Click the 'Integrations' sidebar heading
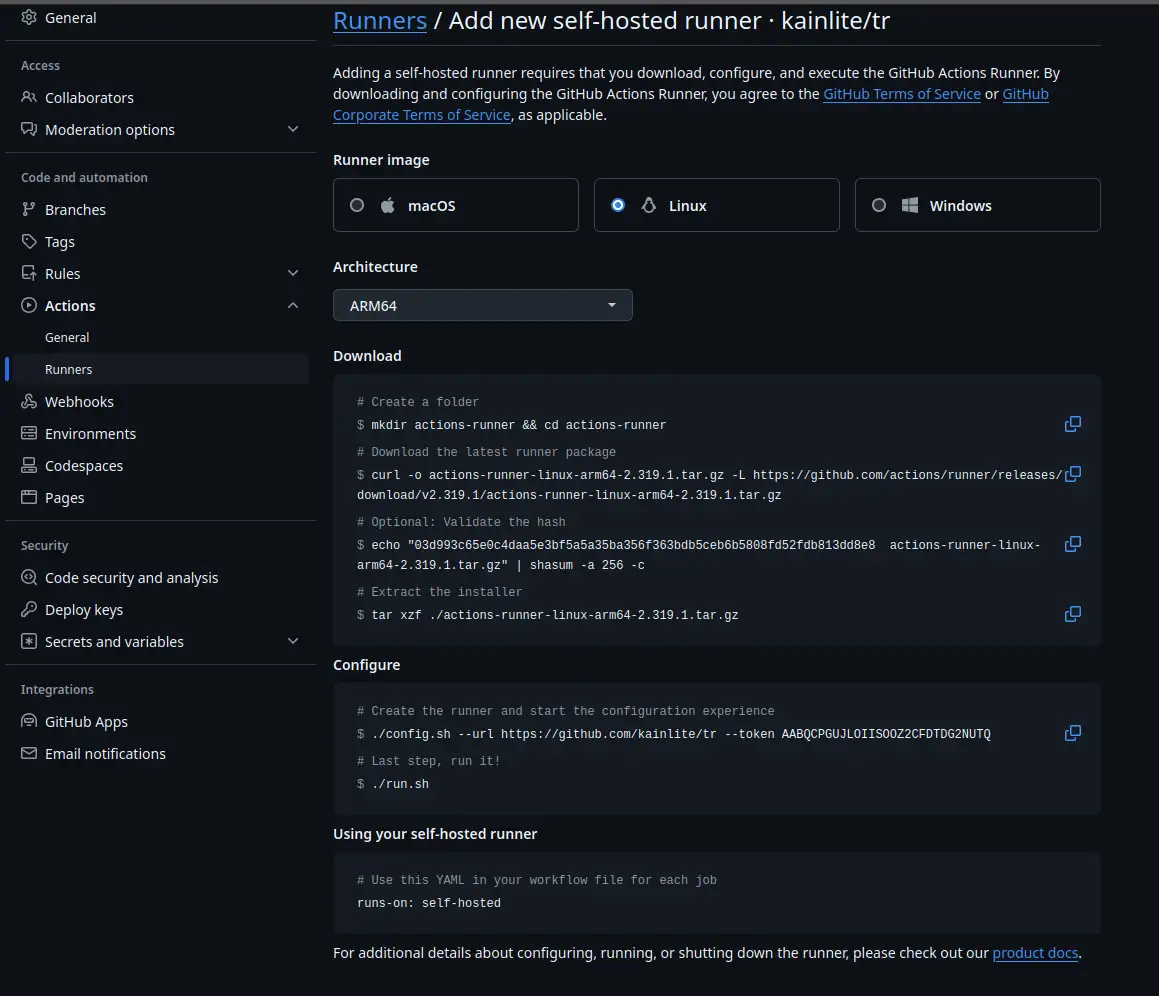 pyautogui.click(x=57, y=690)
